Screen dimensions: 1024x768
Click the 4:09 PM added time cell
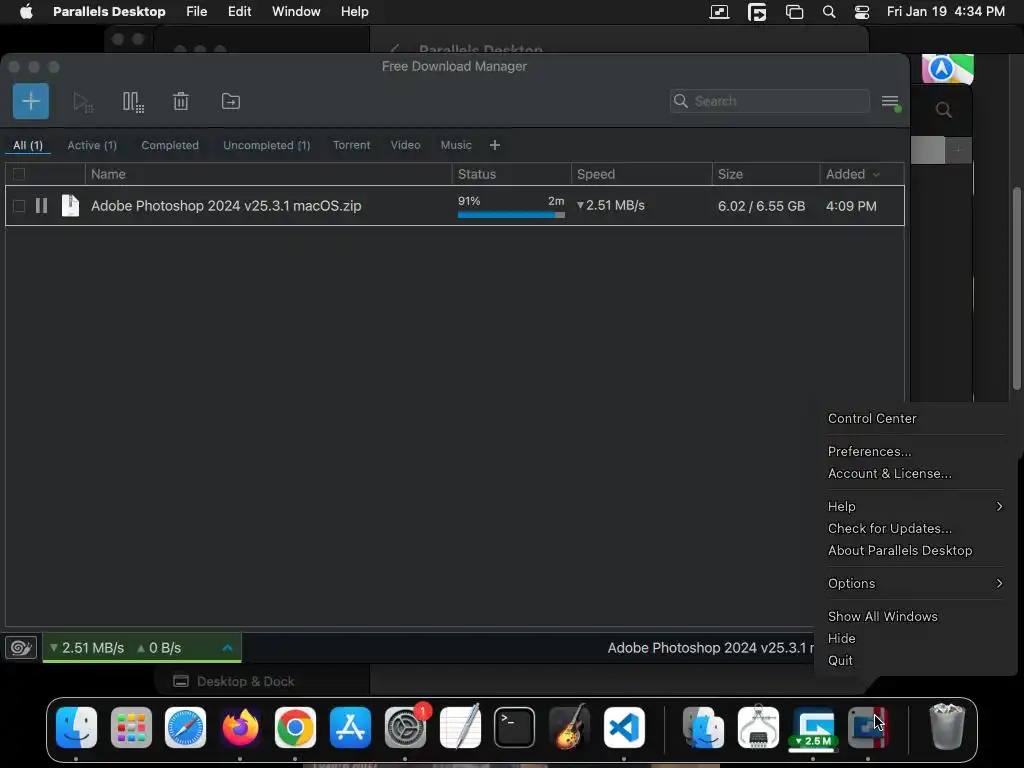click(851, 206)
